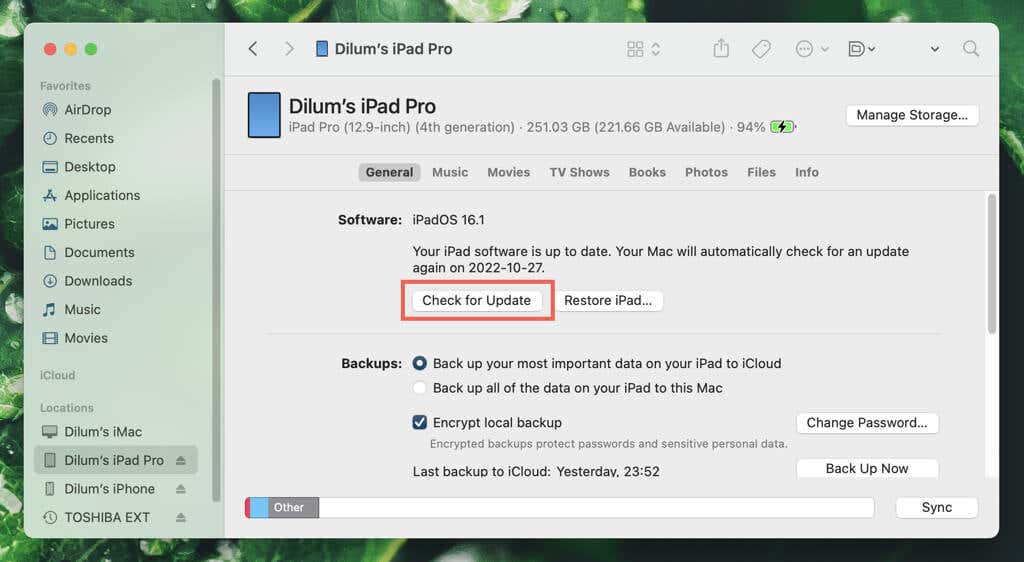Change view with the grid icon

point(635,49)
